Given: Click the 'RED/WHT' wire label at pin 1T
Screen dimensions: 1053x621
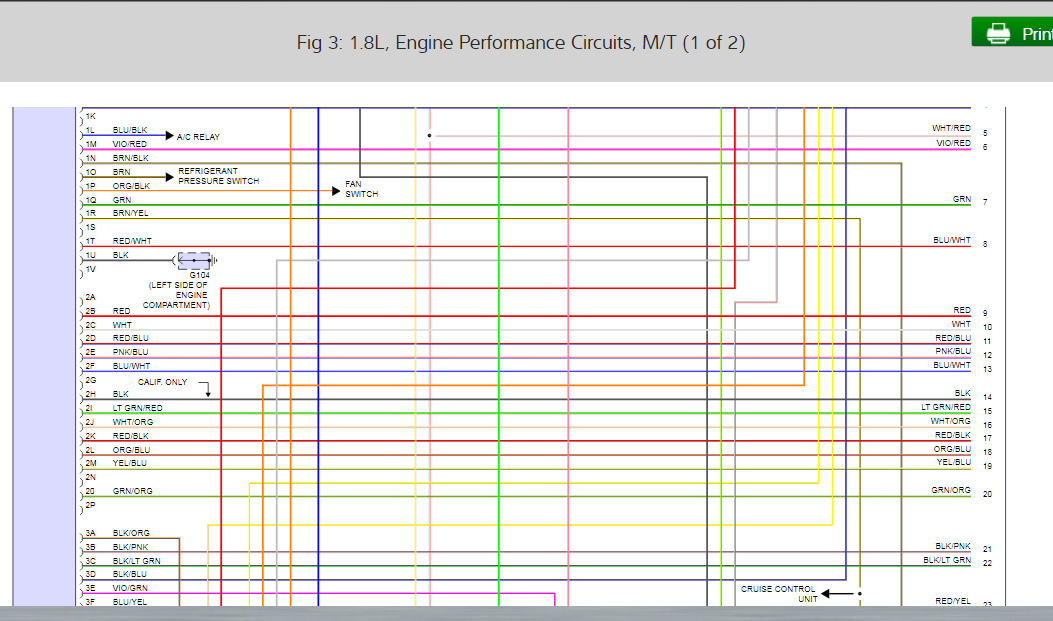Looking at the screenshot, I should pos(132,241).
